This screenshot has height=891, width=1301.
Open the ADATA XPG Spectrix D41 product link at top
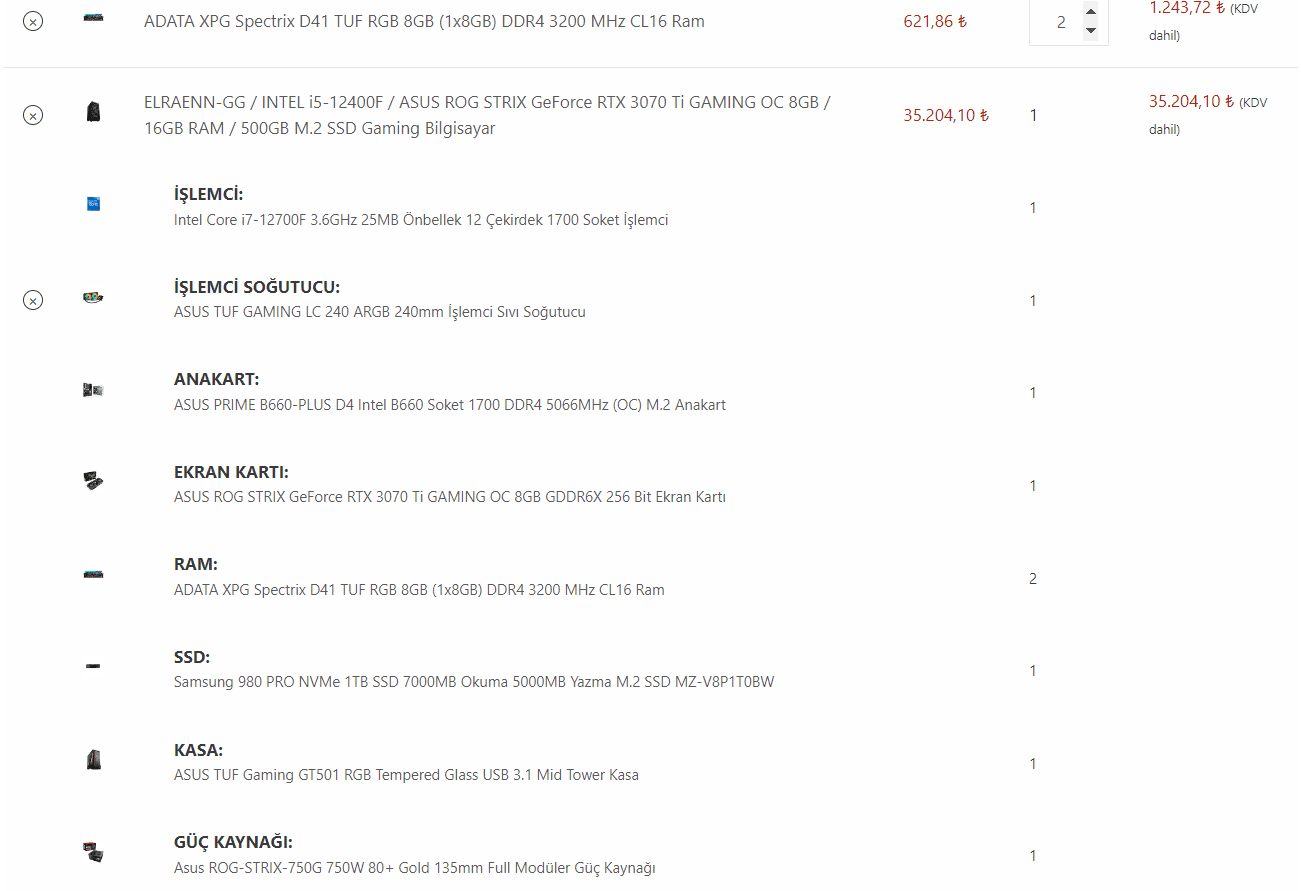424,21
